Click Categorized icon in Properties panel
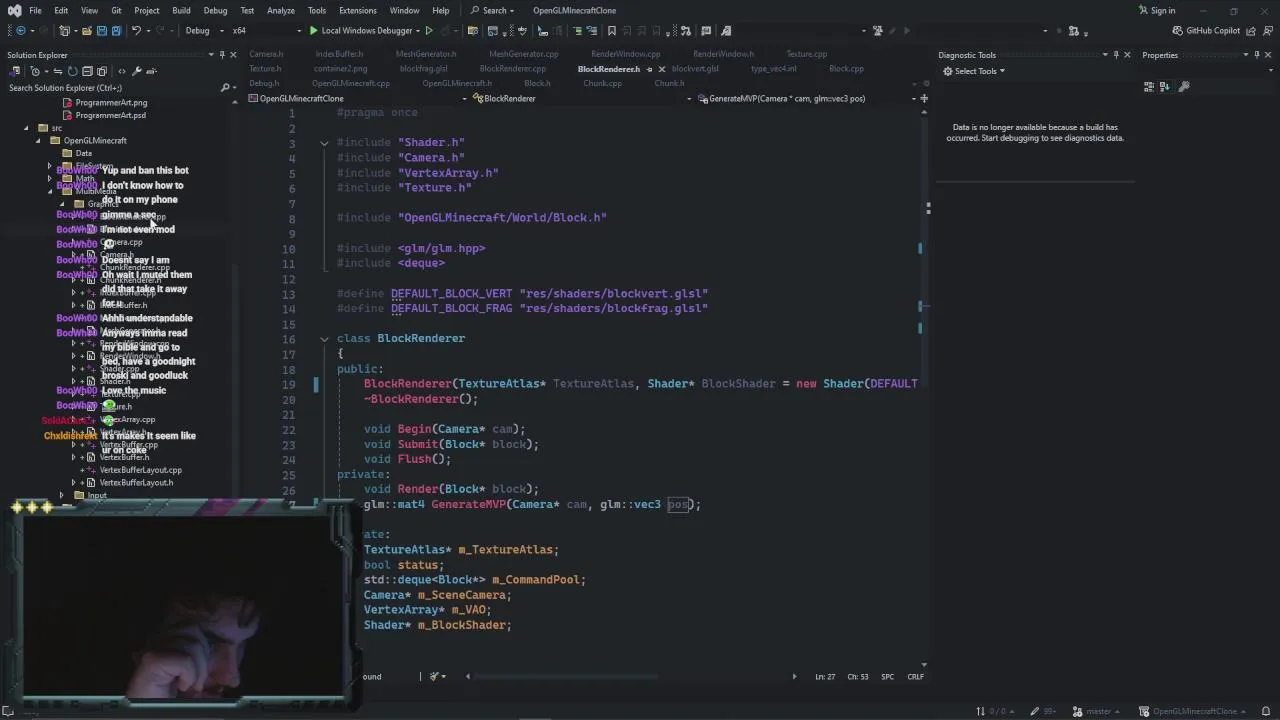The height and width of the screenshot is (720, 1280). click(x=1149, y=87)
